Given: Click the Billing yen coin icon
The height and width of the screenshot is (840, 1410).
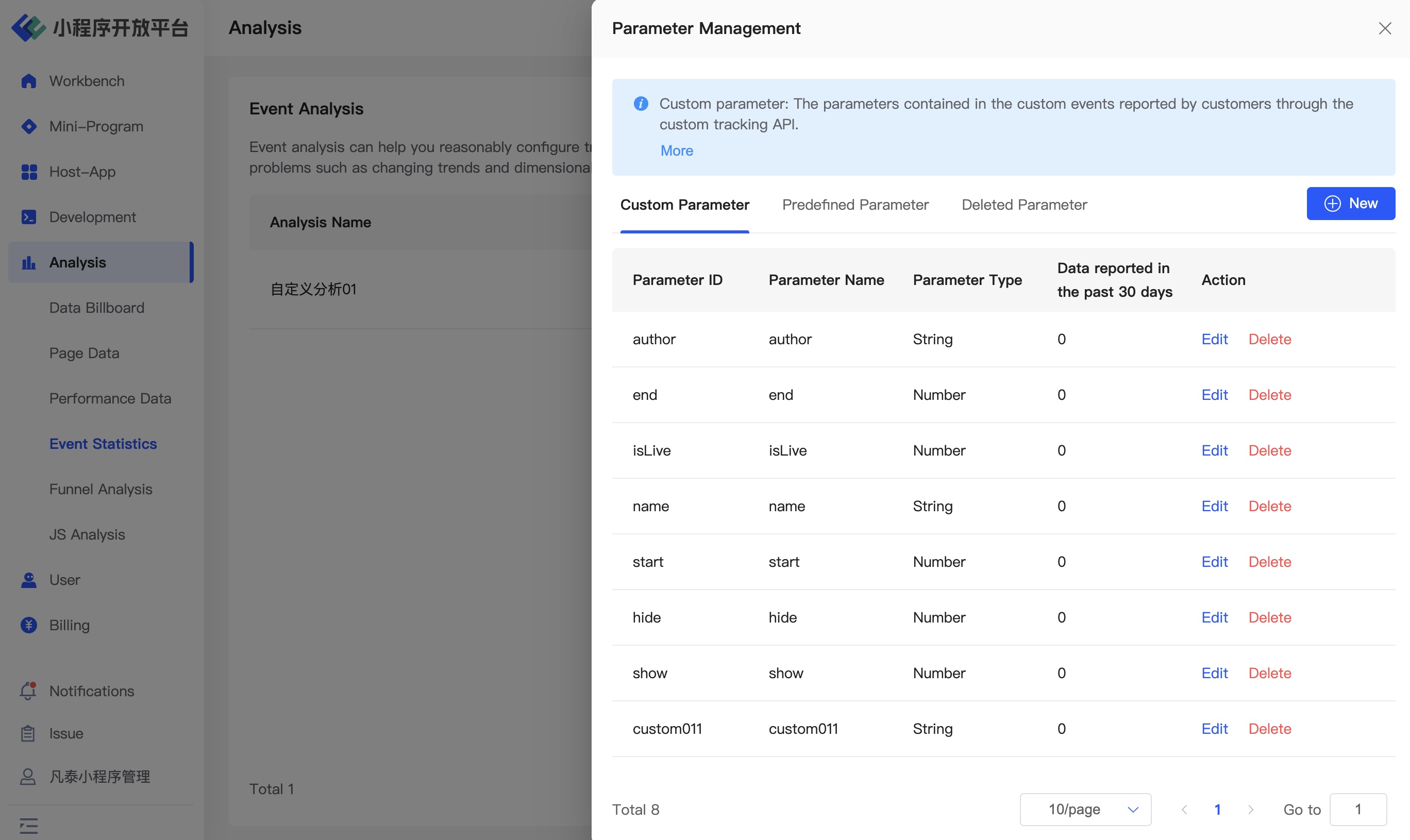Looking at the screenshot, I should click(29, 625).
